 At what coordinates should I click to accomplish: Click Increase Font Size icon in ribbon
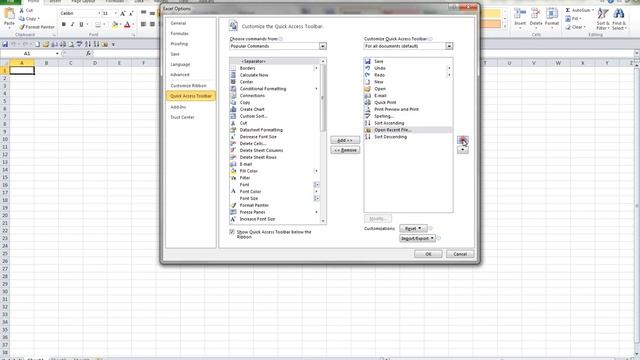coord(122,13)
